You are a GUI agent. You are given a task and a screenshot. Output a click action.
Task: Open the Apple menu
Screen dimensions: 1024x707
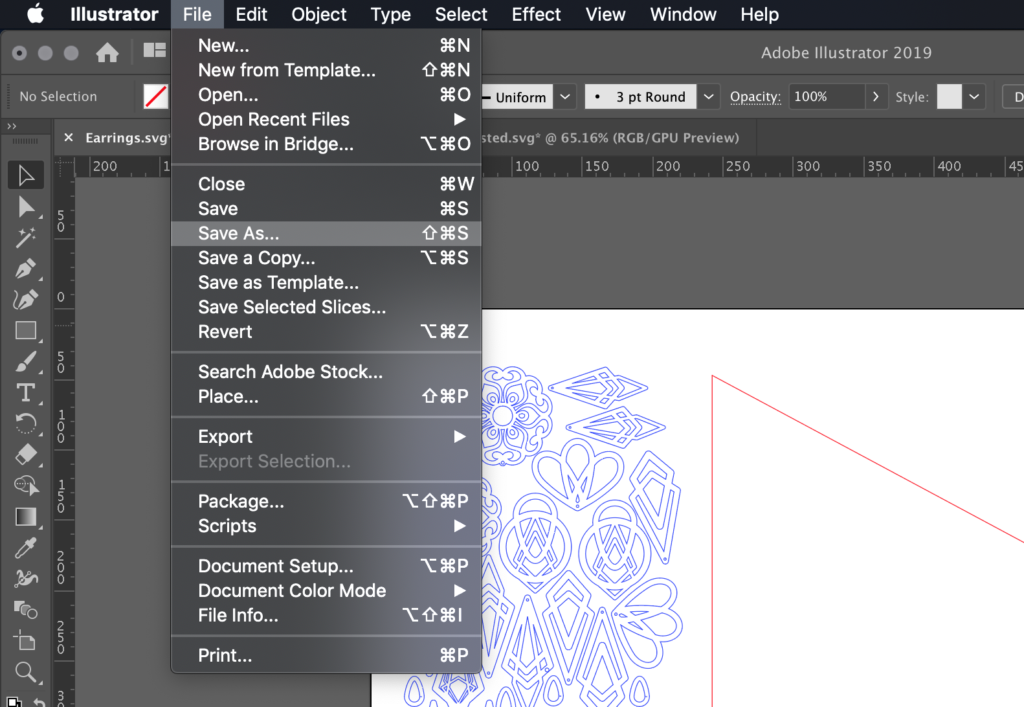[x=36, y=14]
